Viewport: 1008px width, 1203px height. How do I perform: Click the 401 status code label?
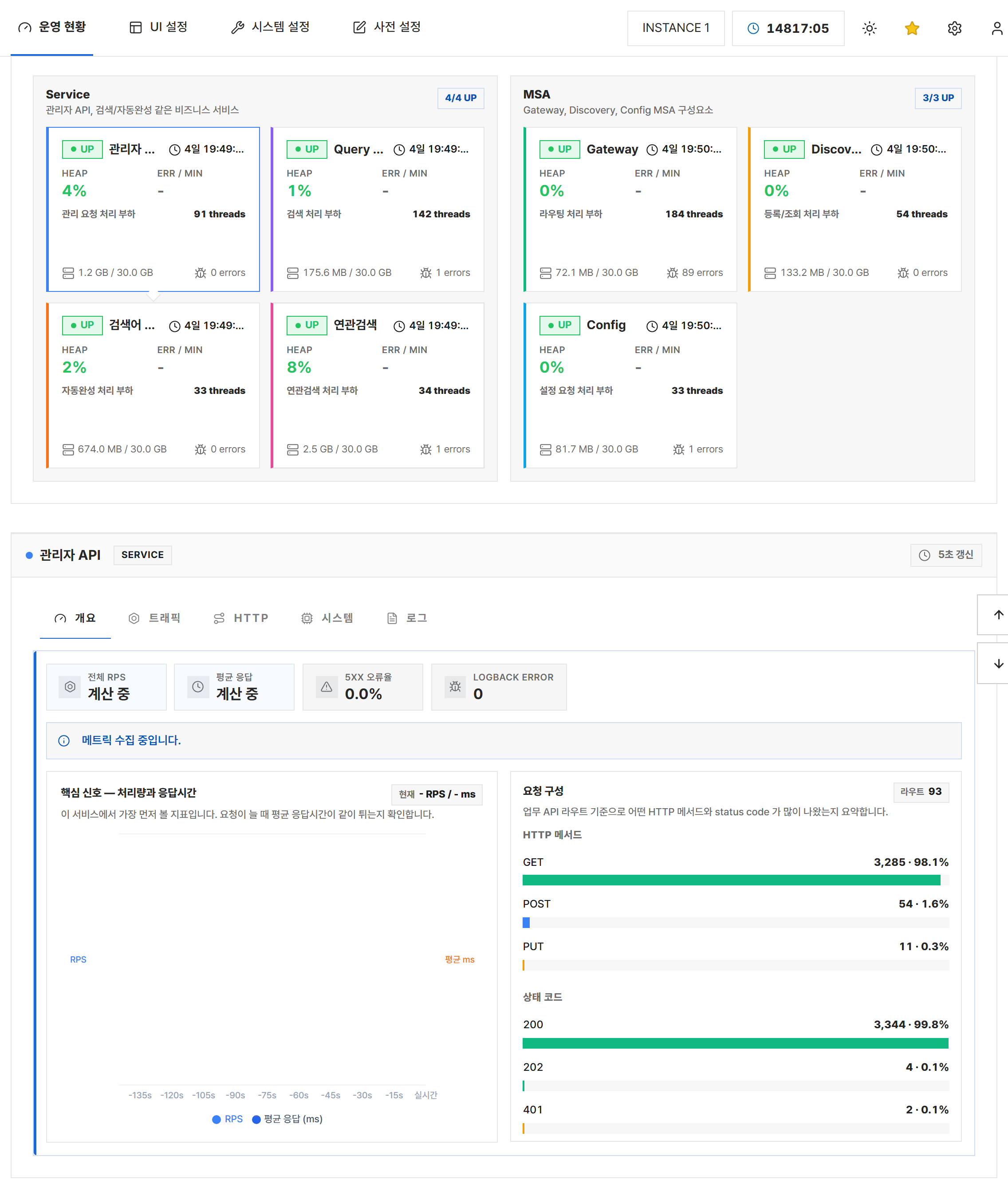(x=532, y=1109)
